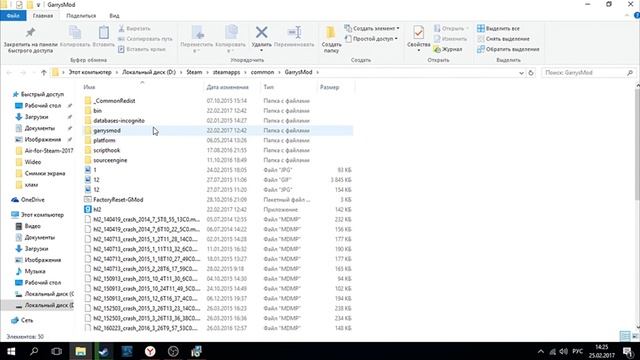Viewport: 640px width, 360px height.
Task: Click Локальный диск (D:) breadcrumb
Action: point(149,72)
